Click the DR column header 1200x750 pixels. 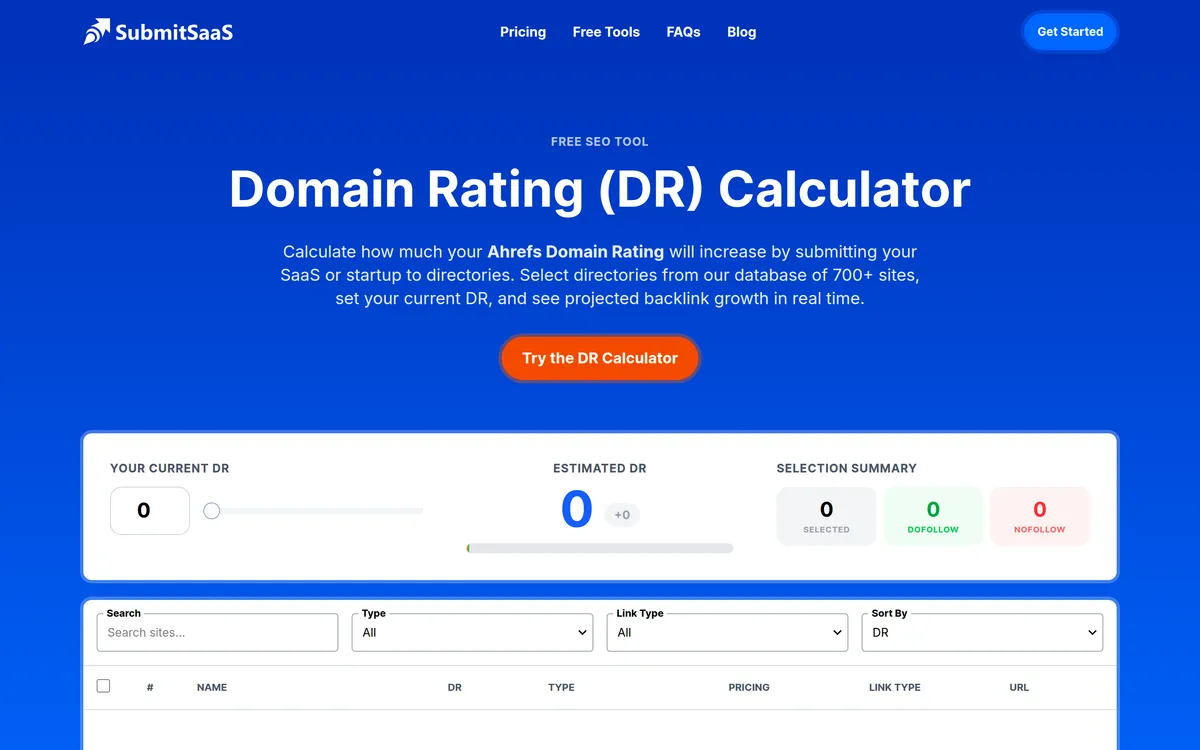point(455,687)
